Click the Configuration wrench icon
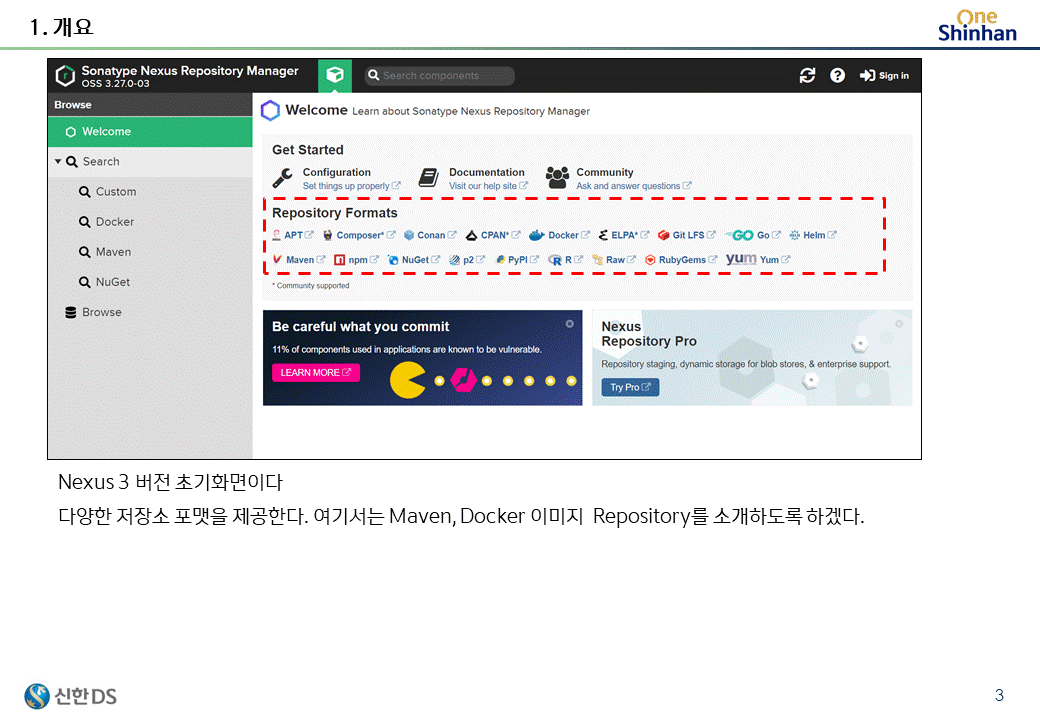The image size is (1040, 720). 283,178
